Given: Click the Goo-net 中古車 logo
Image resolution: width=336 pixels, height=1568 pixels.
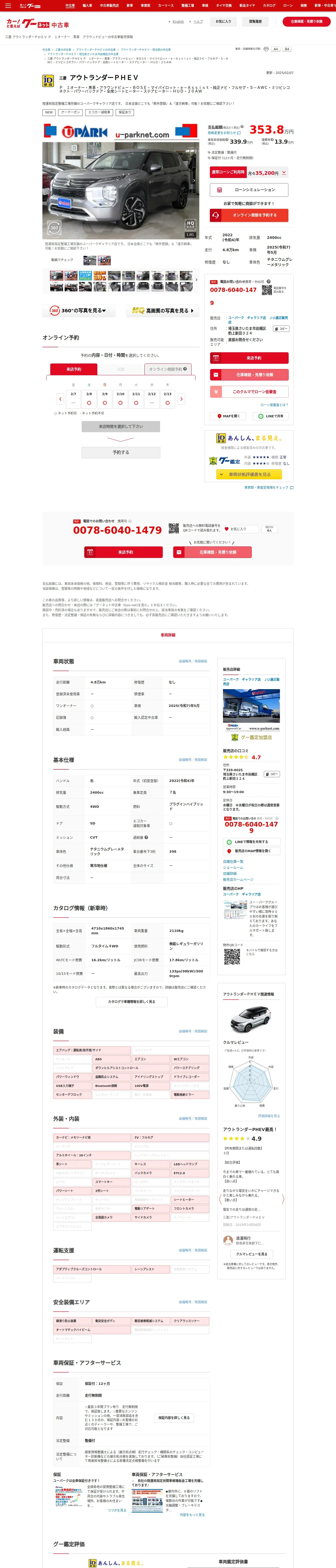Looking at the screenshot, I should (37, 24).
